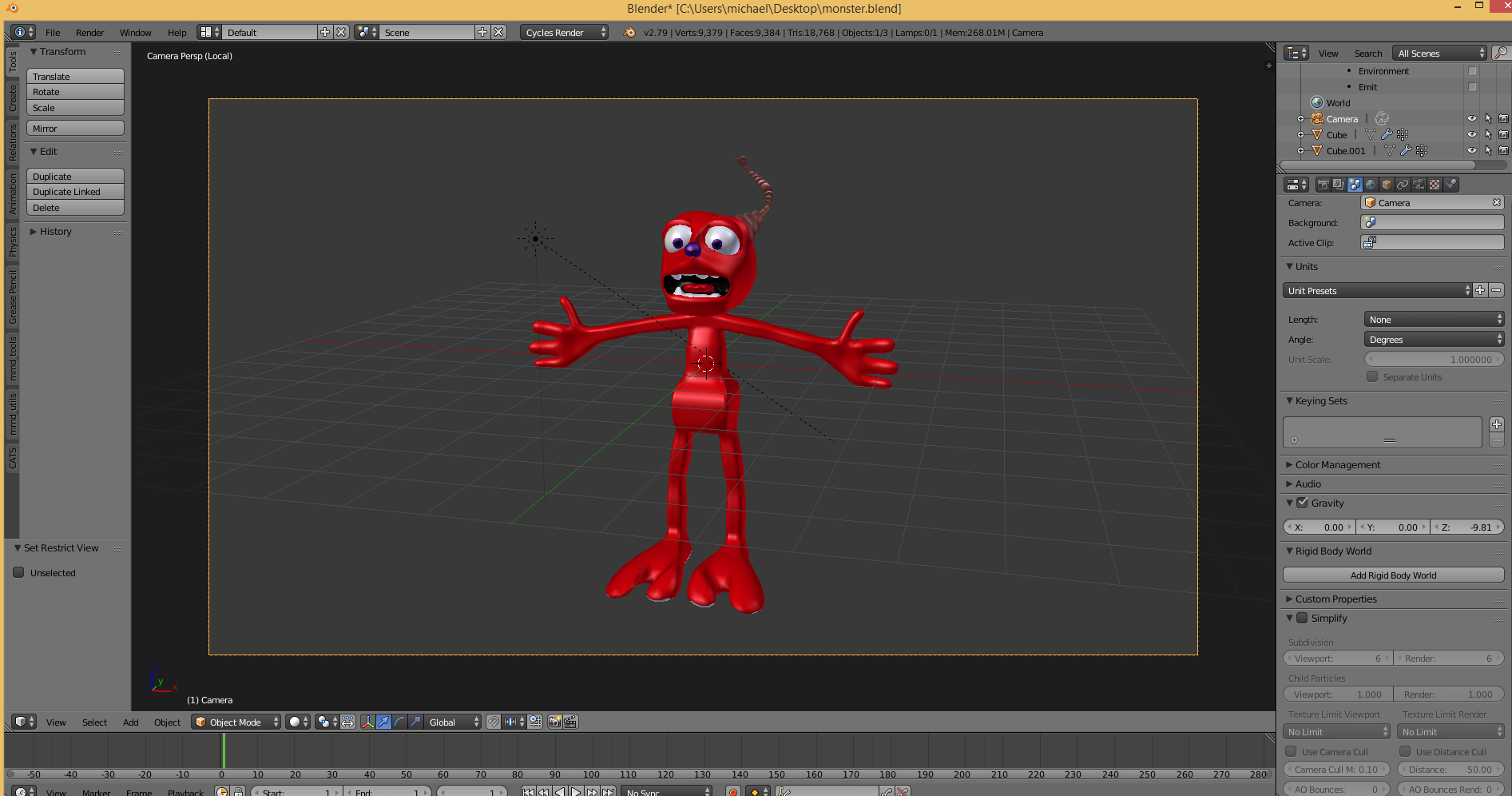The width and height of the screenshot is (1512, 796).
Task: Open the All Scenes outliner dropdown
Action: pos(1440,53)
